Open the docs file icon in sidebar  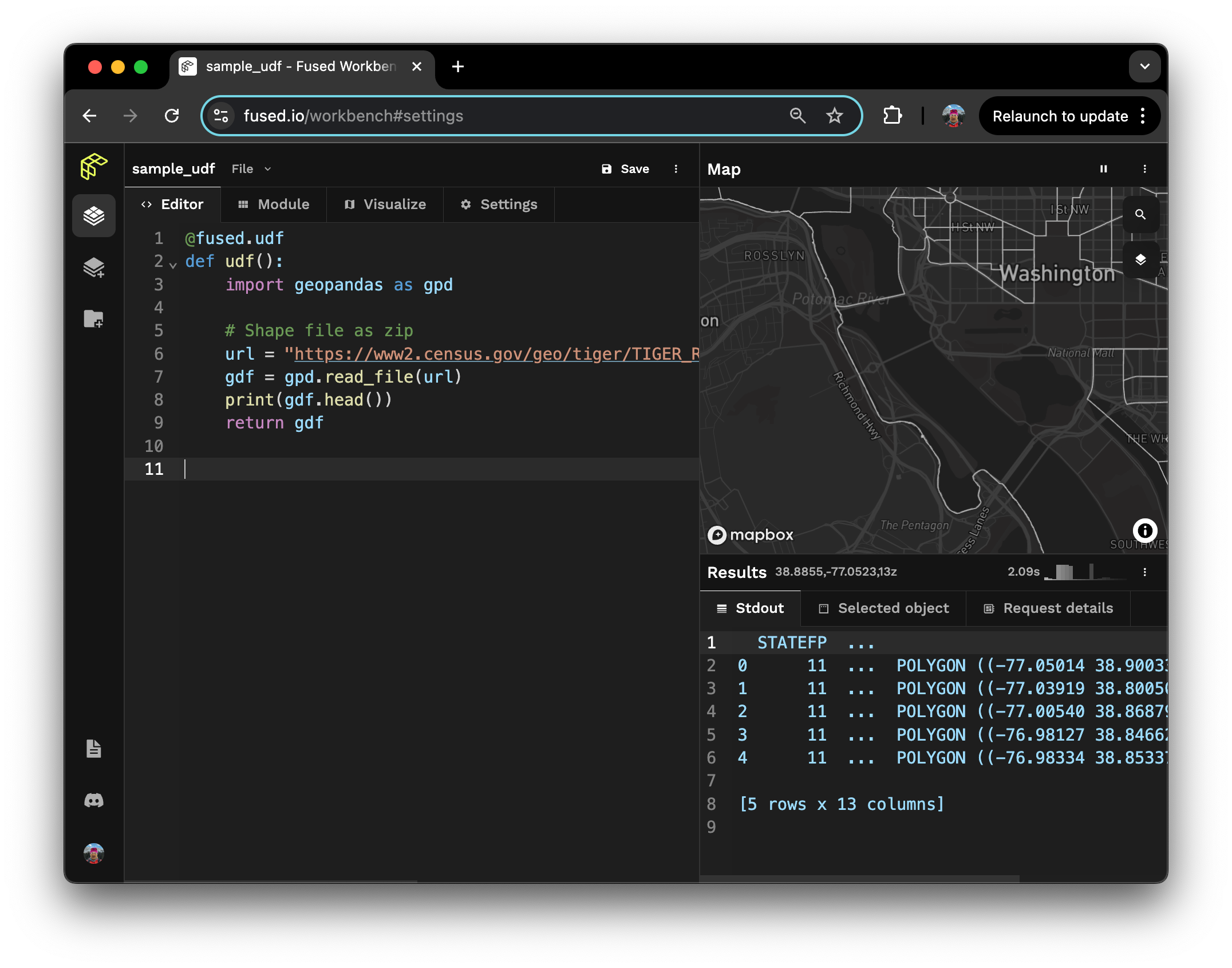click(93, 748)
